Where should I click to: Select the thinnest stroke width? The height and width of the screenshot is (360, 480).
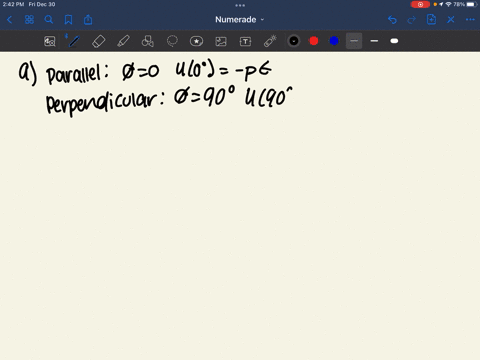(x=354, y=41)
